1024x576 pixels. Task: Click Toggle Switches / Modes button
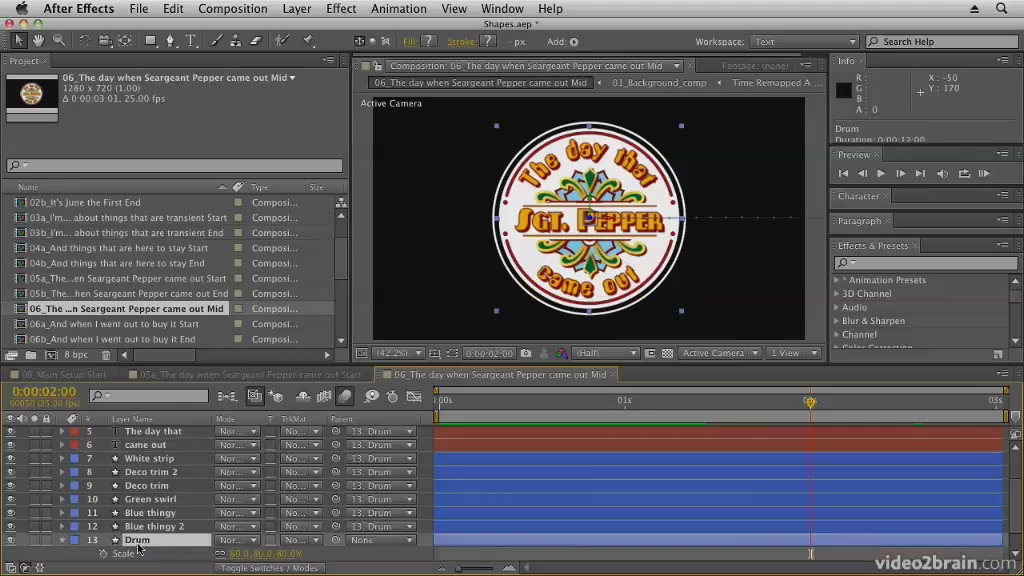pos(269,568)
